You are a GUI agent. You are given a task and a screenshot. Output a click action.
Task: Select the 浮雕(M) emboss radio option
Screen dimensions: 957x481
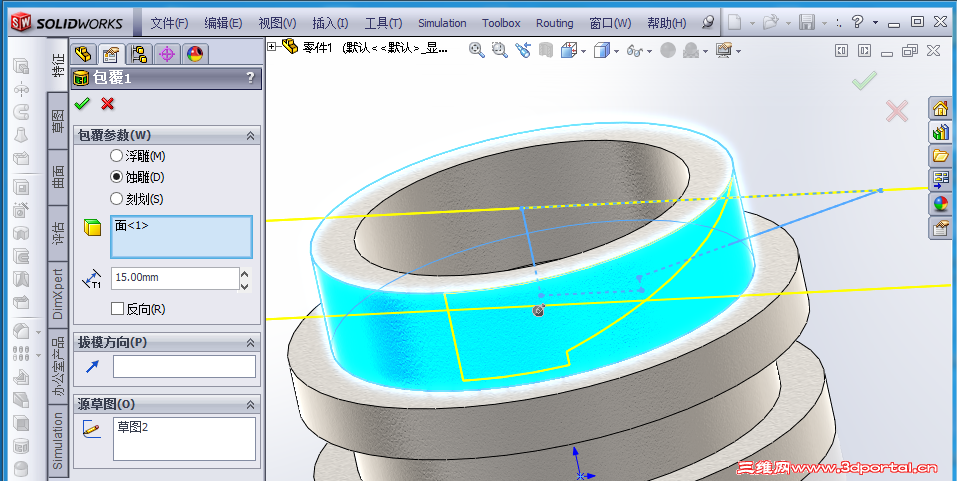[x=117, y=156]
